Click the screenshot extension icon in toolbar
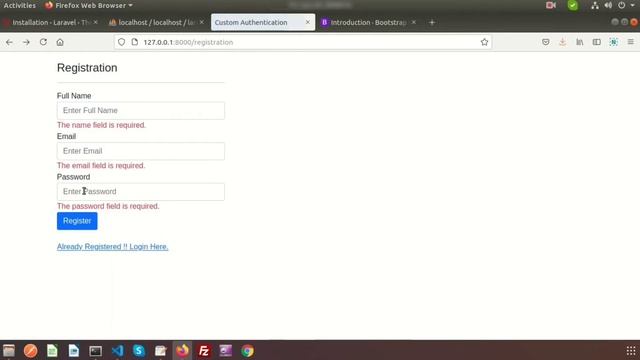Image resolution: width=640 pixels, height=360 pixels. (x=613, y=42)
